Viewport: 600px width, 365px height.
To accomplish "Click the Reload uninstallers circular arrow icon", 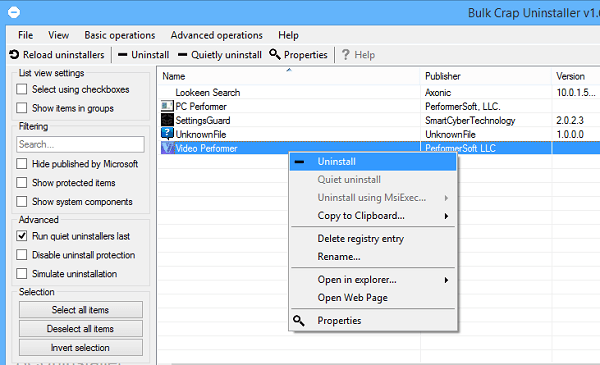I will [14, 55].
